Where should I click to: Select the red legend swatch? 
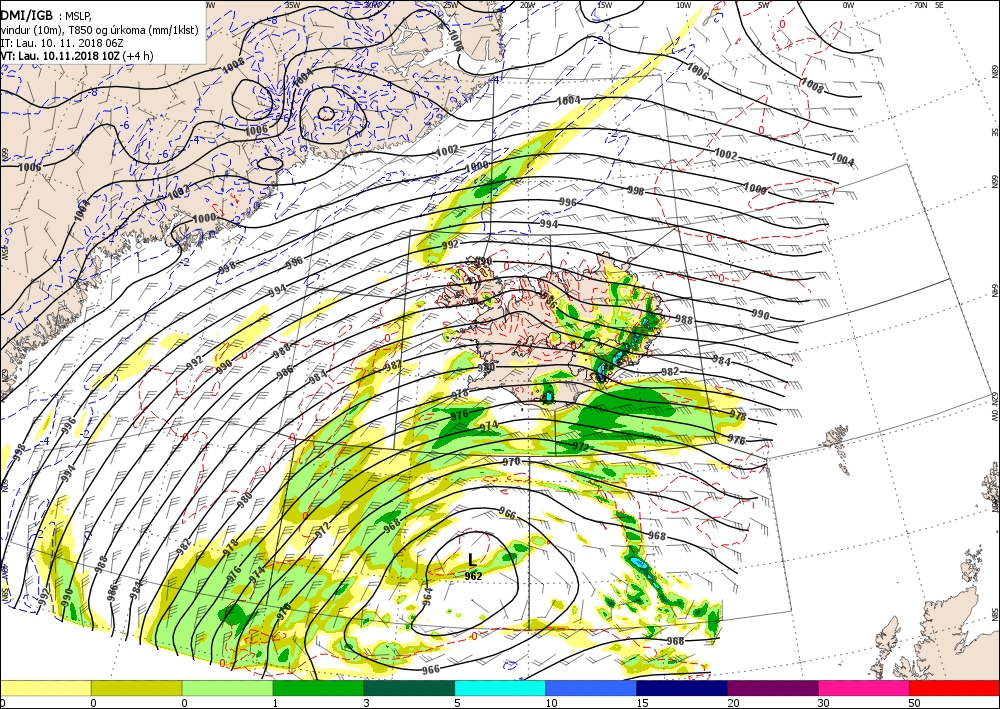click(954, 688)
